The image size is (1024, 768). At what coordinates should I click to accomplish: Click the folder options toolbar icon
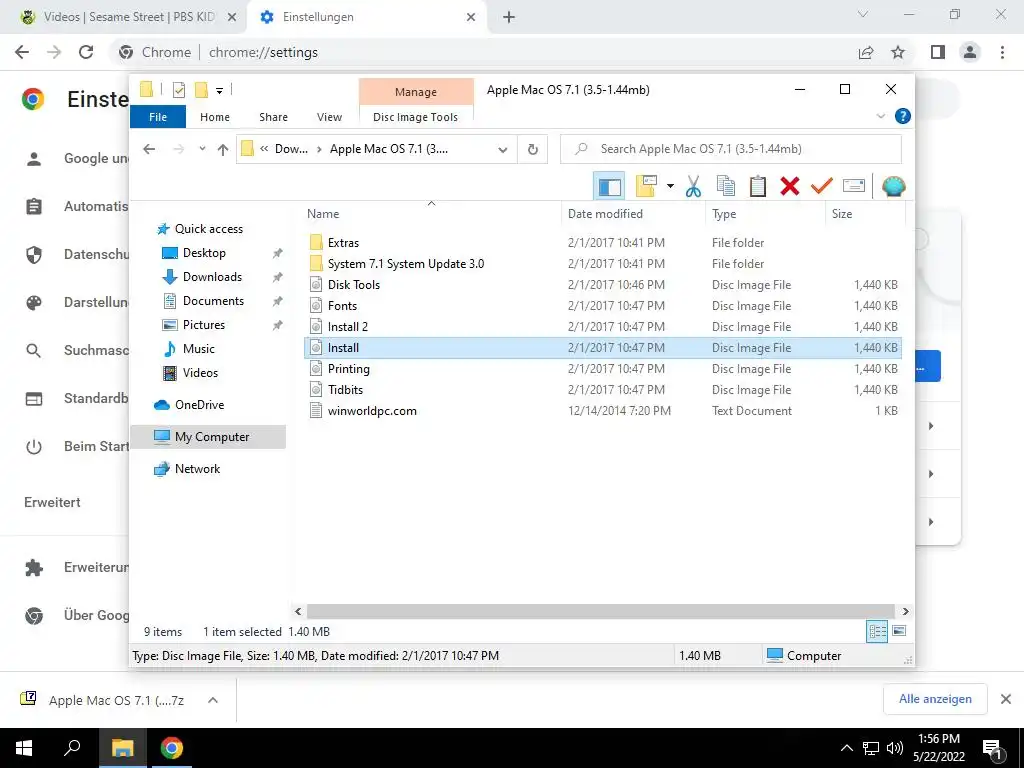click(646, 186)
